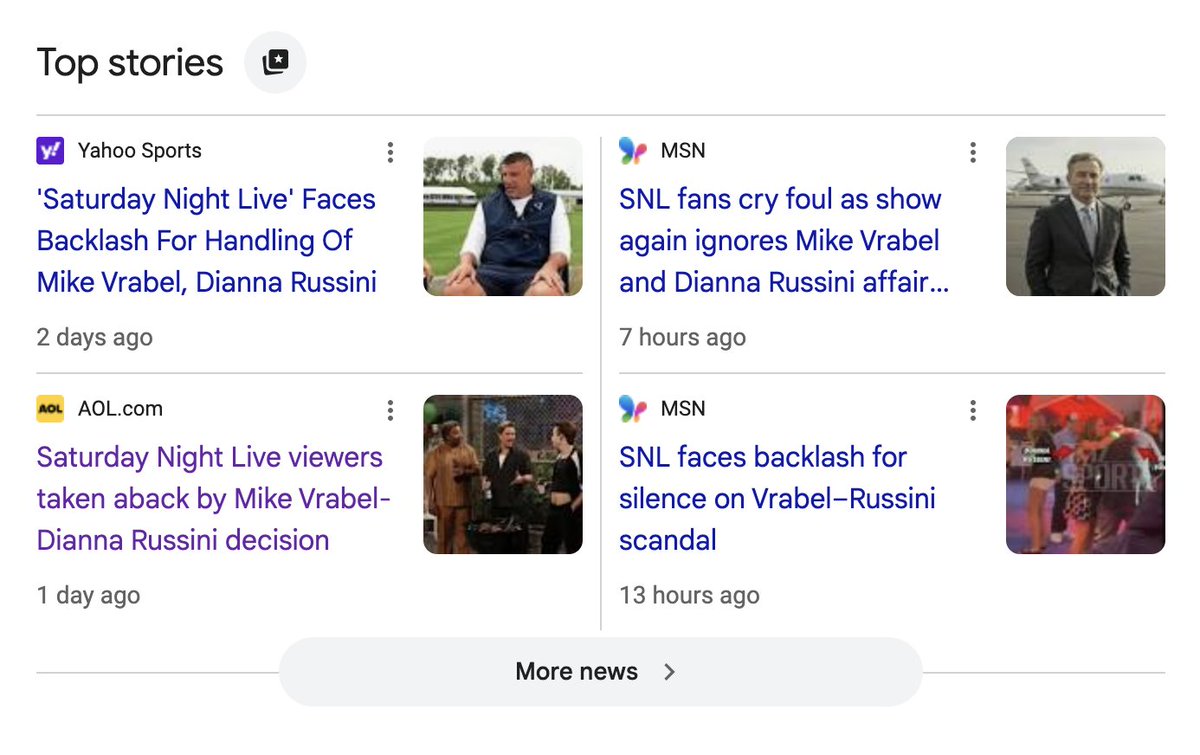
Task: Click 'MSN' source name above 'SNL fans cry foul'
Action: (x=683, y=151)
